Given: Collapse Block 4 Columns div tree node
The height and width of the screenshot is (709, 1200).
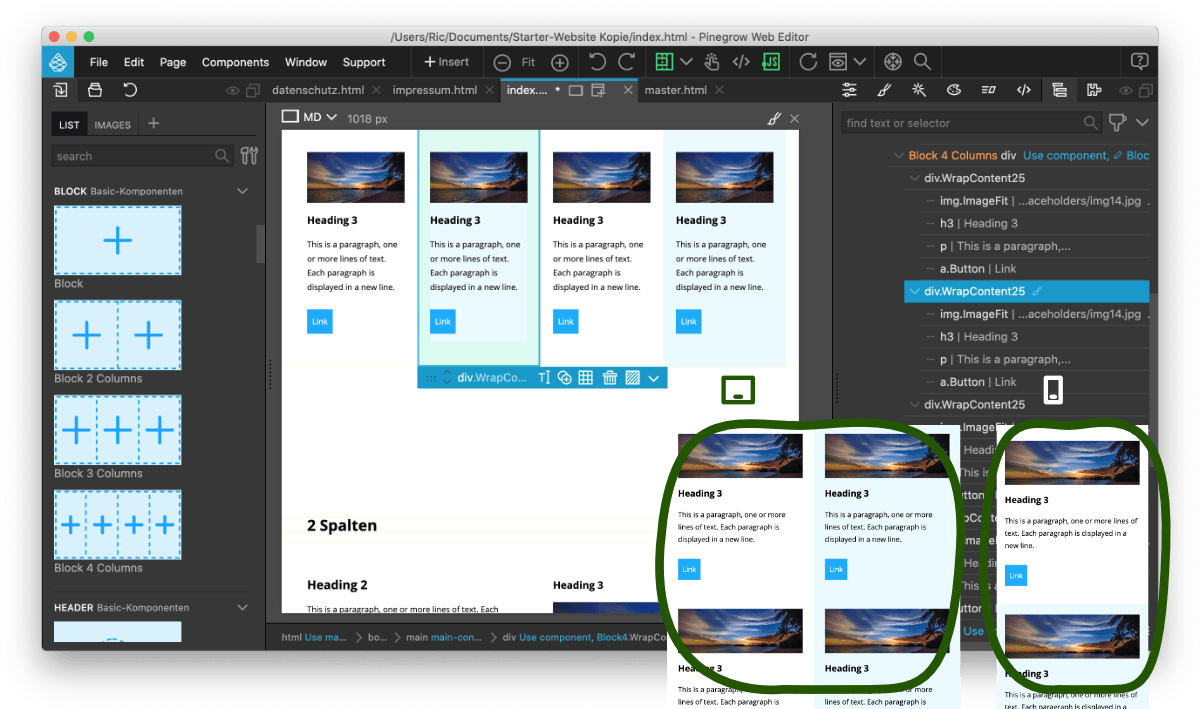Looking at the screenshot, I should pyautogui.click(x=897, y=156).
